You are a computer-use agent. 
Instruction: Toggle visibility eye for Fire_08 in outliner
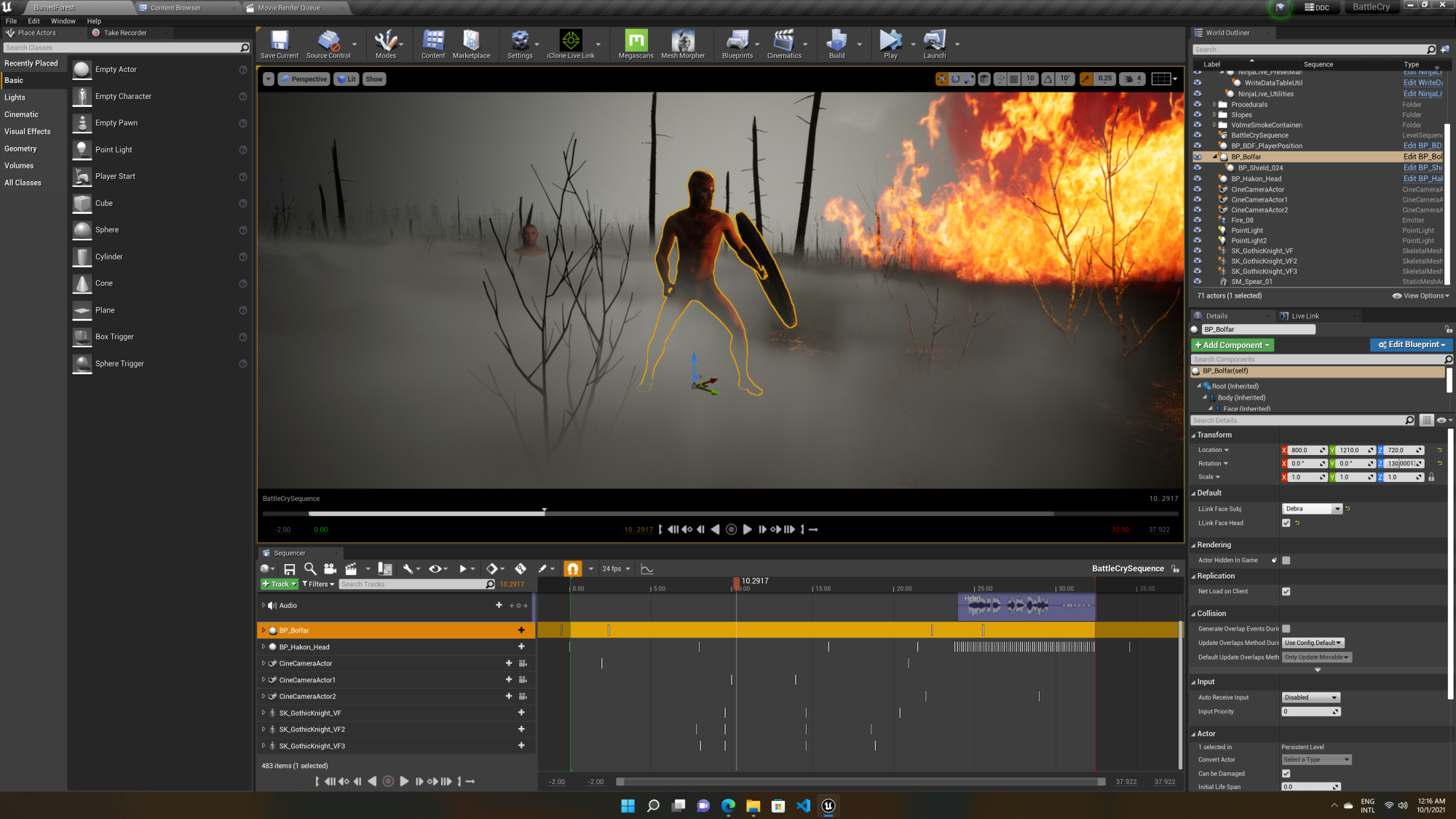coord(1198,220)
